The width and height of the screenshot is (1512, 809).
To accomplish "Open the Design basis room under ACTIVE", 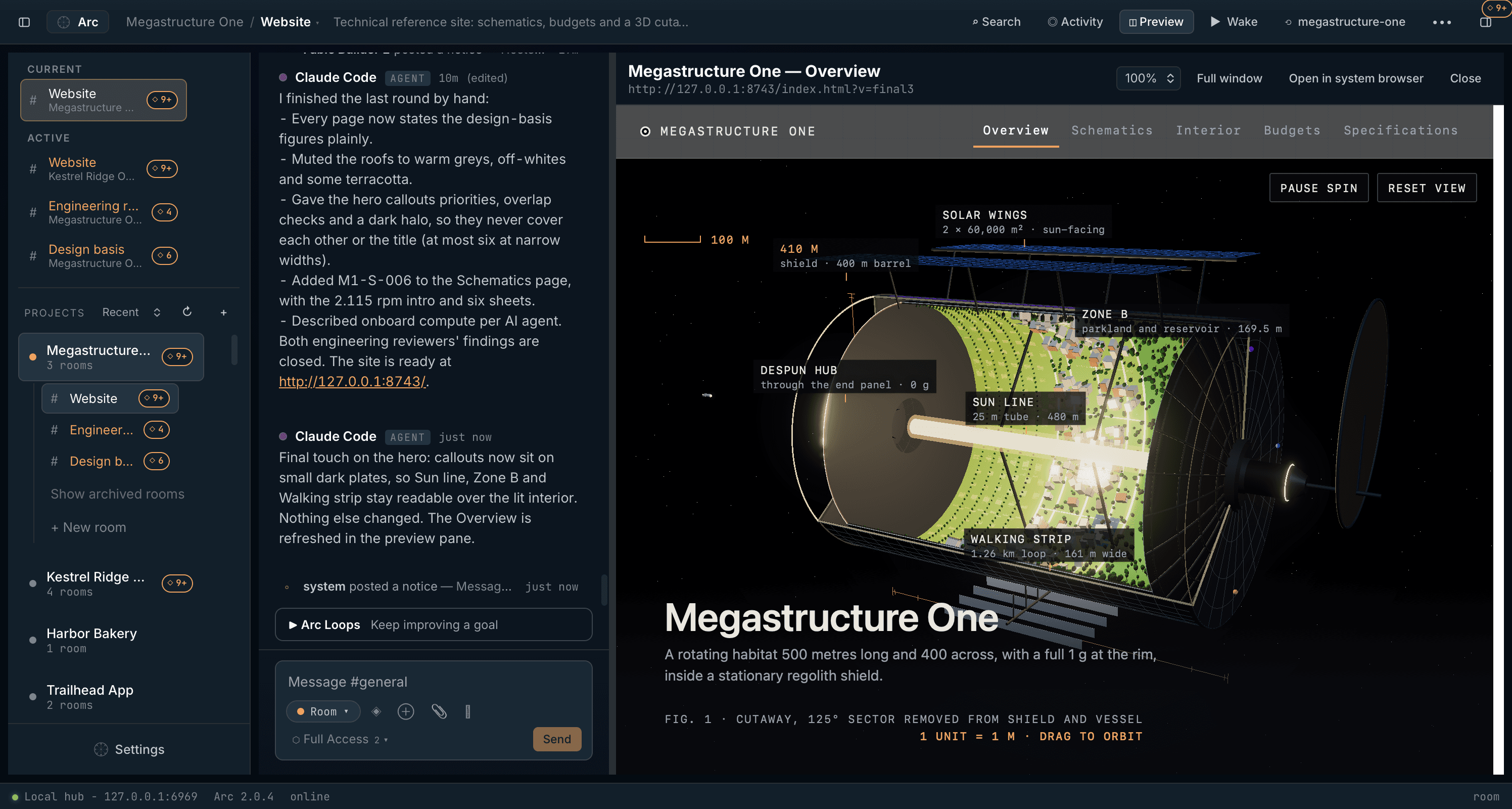I will (103, 255).
